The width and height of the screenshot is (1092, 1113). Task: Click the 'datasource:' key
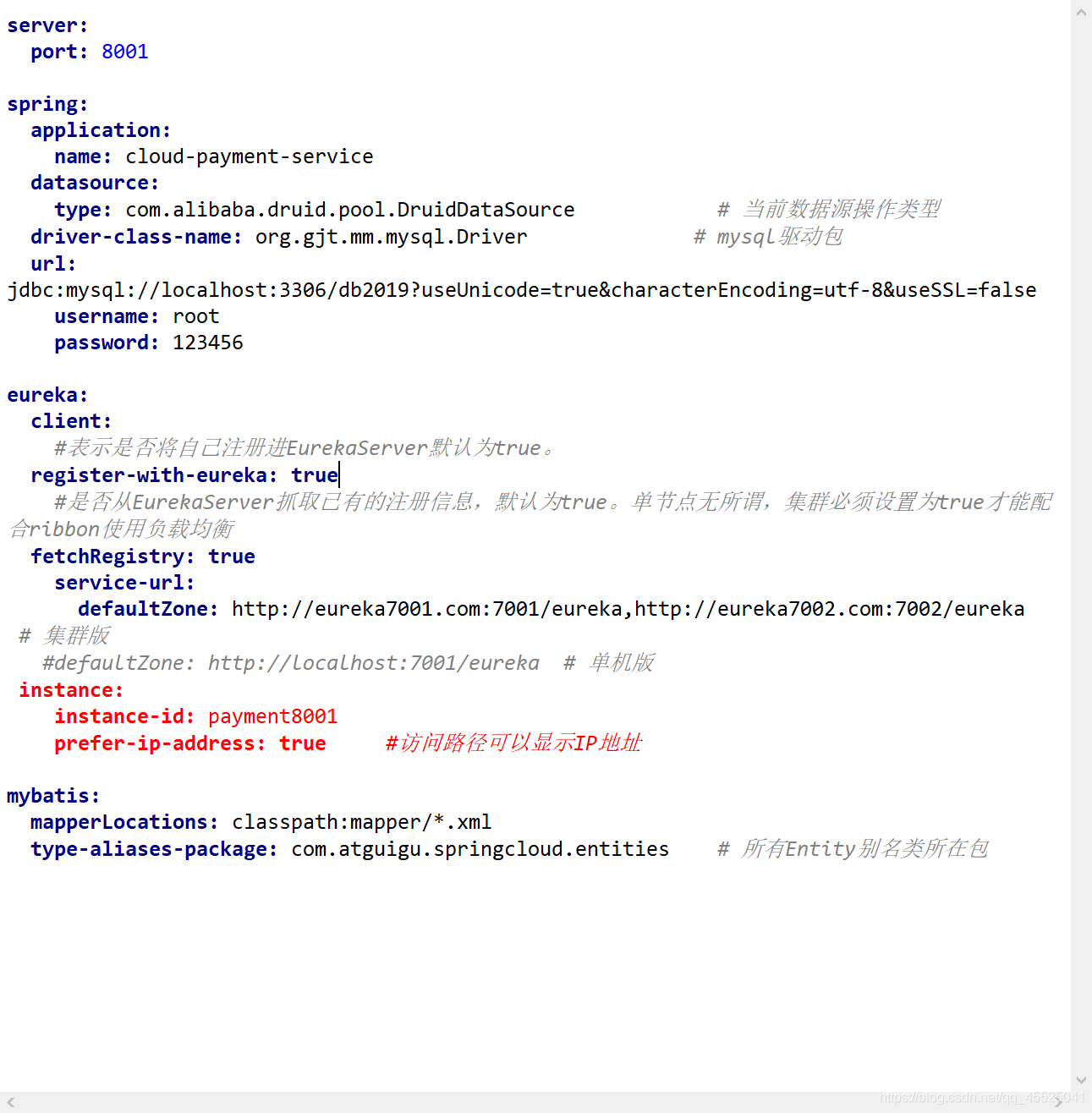tap(95, 183)
